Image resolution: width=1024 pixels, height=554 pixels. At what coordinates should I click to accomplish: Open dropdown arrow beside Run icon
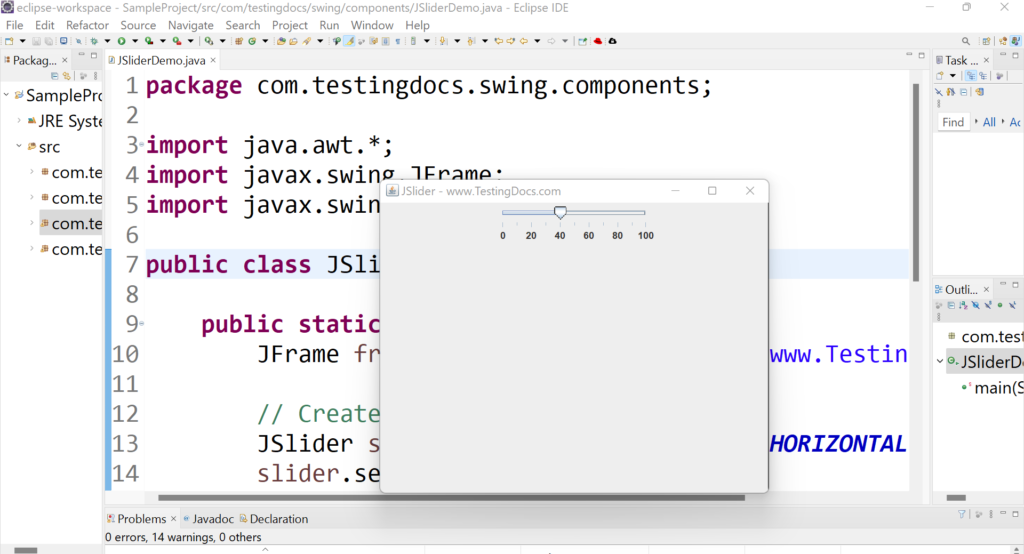[135, 41]
